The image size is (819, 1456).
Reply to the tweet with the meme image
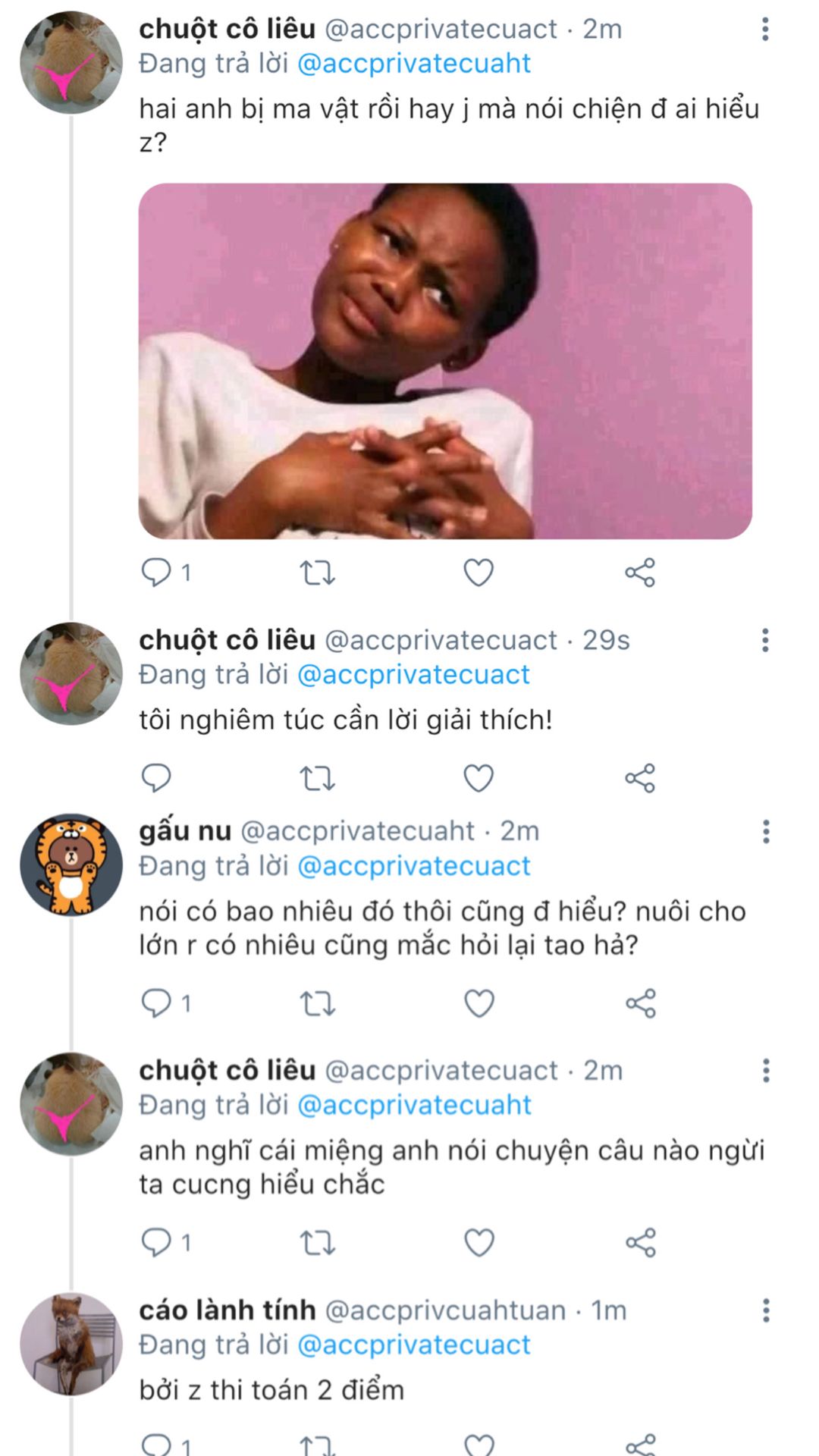(x=157, y=573)
